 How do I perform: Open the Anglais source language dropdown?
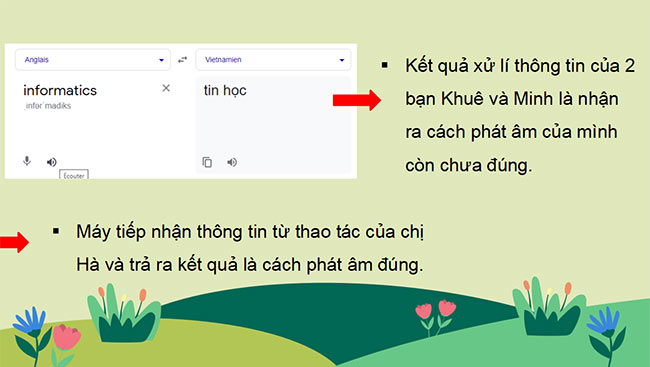[x=92, y=60]
